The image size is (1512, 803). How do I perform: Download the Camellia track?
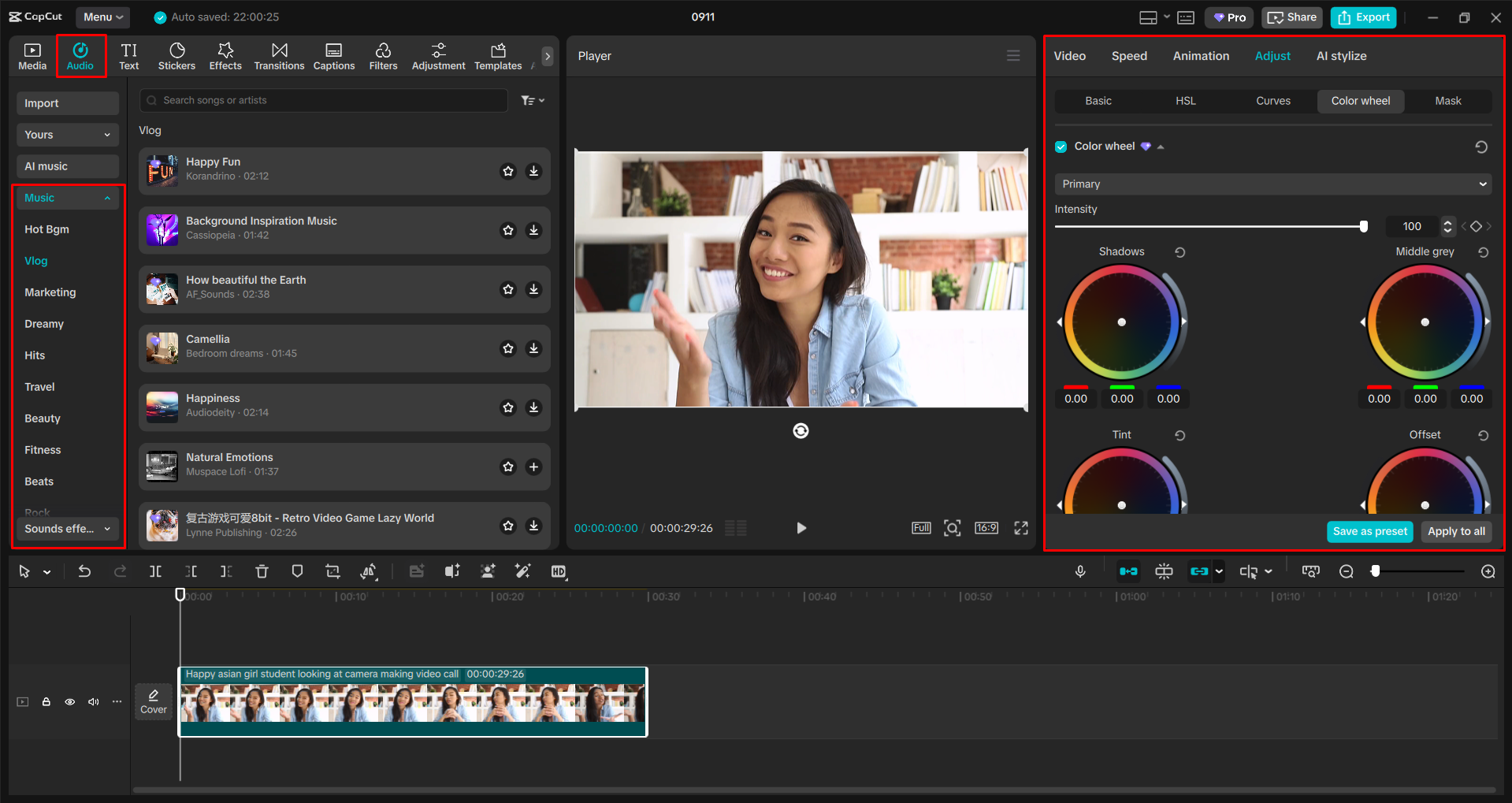(x=534, y=348)
